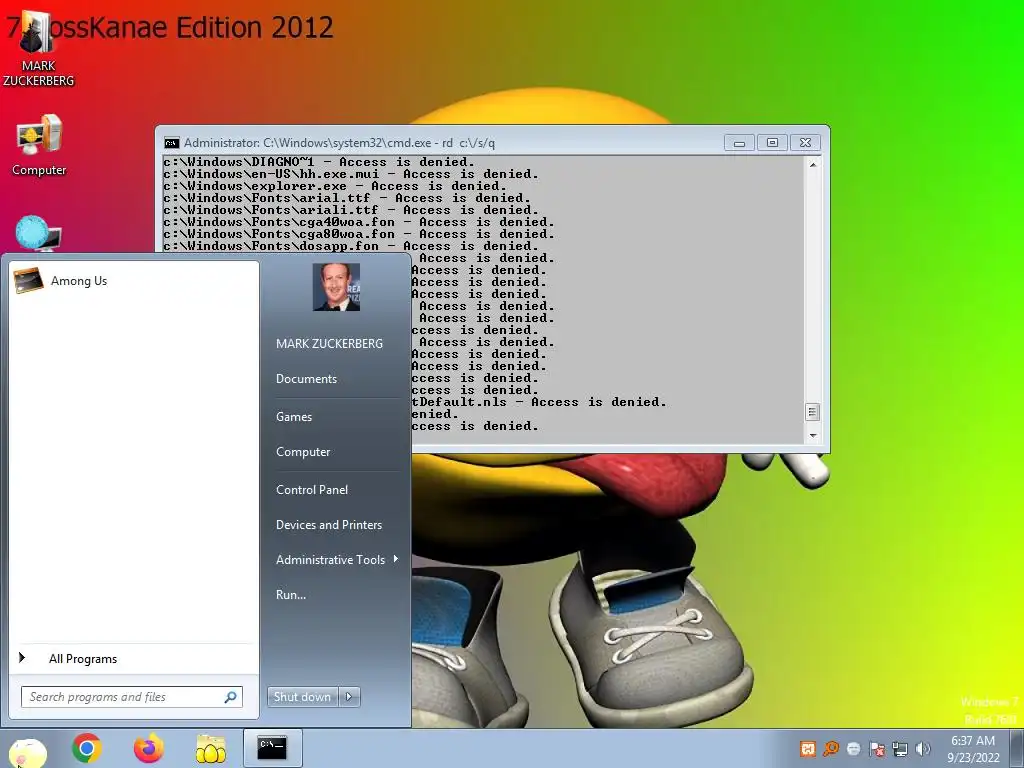This screenshot has width=1024, height=768.
Task: Select the Computer desktop icon
Action: click(x=39, y=145)
